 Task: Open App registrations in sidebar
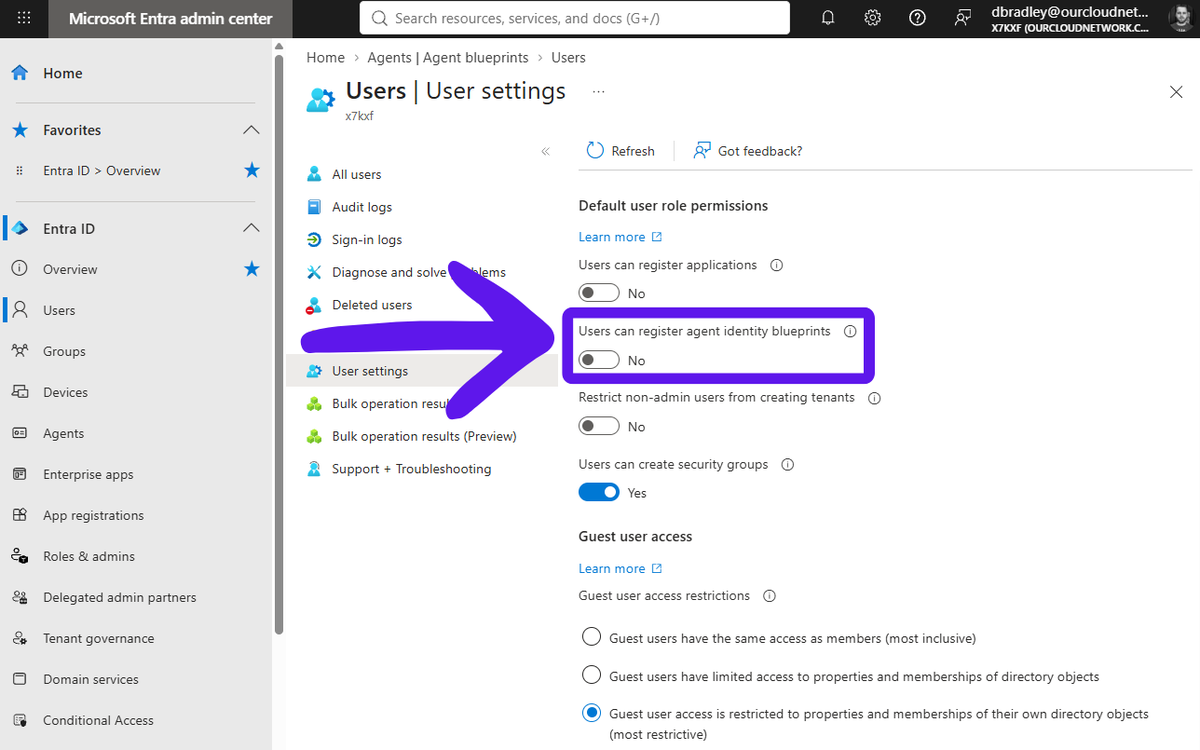93,515
